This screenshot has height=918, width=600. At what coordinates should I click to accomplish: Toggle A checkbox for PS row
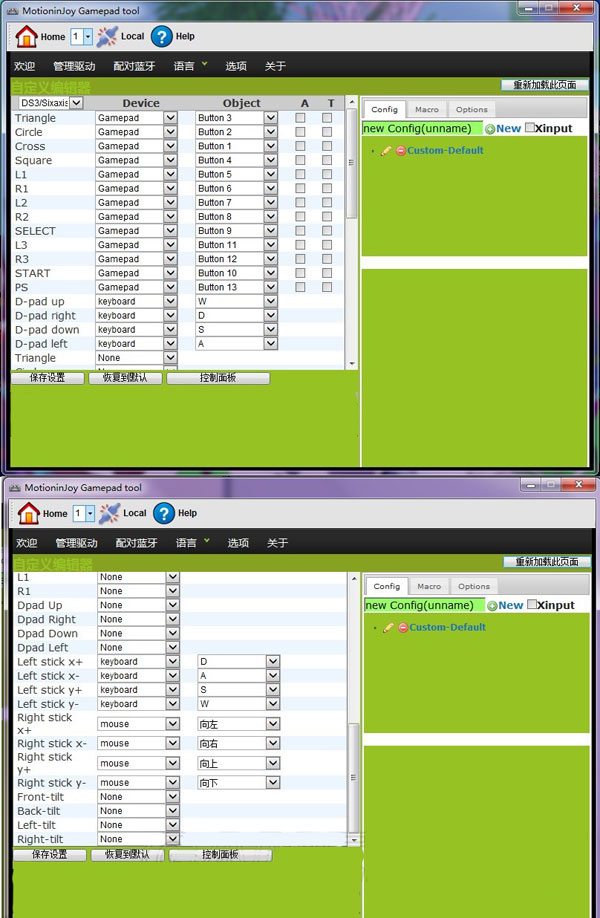coord(300,287)
